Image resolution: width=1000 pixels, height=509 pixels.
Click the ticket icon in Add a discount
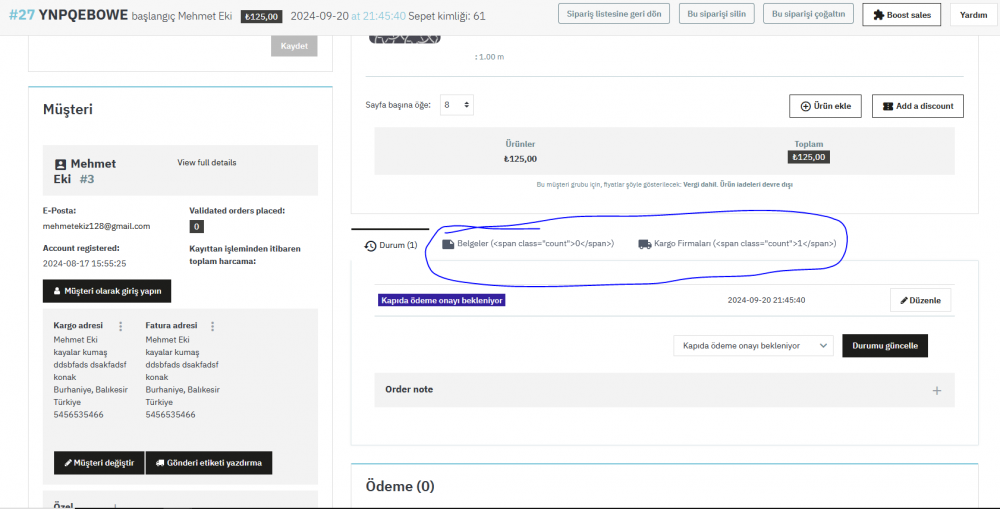click(888, 107)
